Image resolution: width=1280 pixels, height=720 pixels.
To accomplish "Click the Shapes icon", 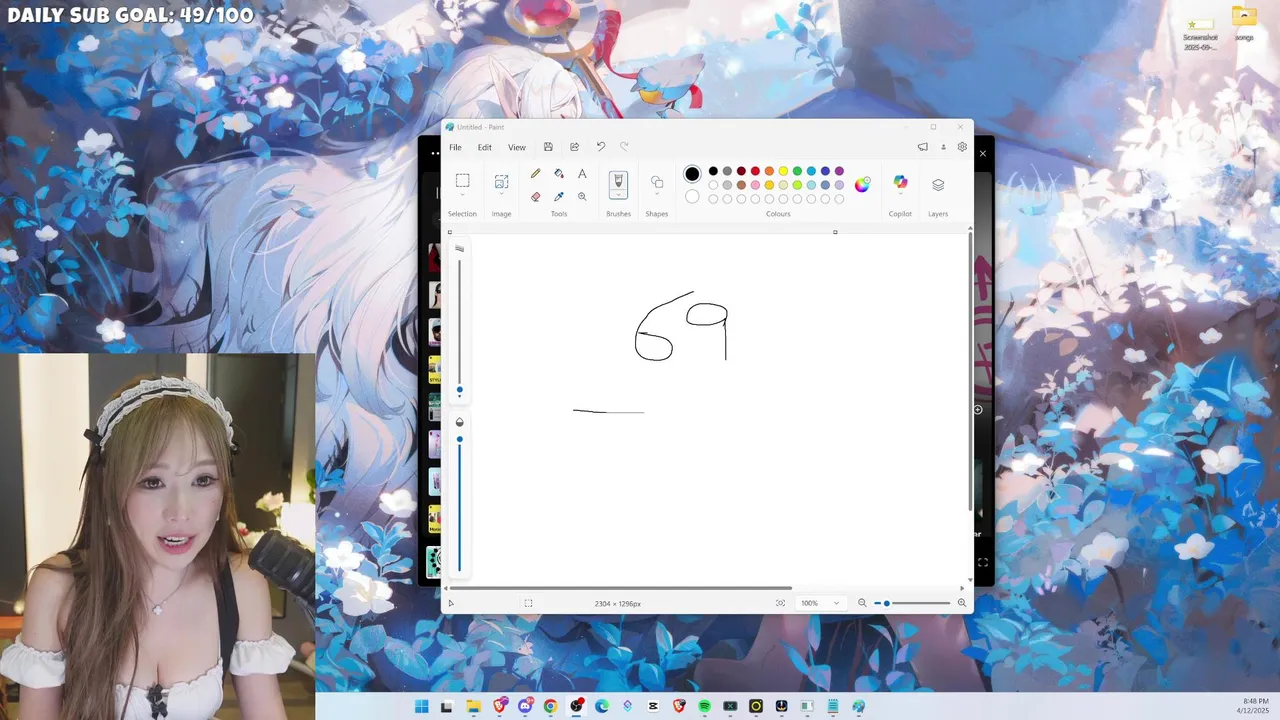I will (657, 182).
